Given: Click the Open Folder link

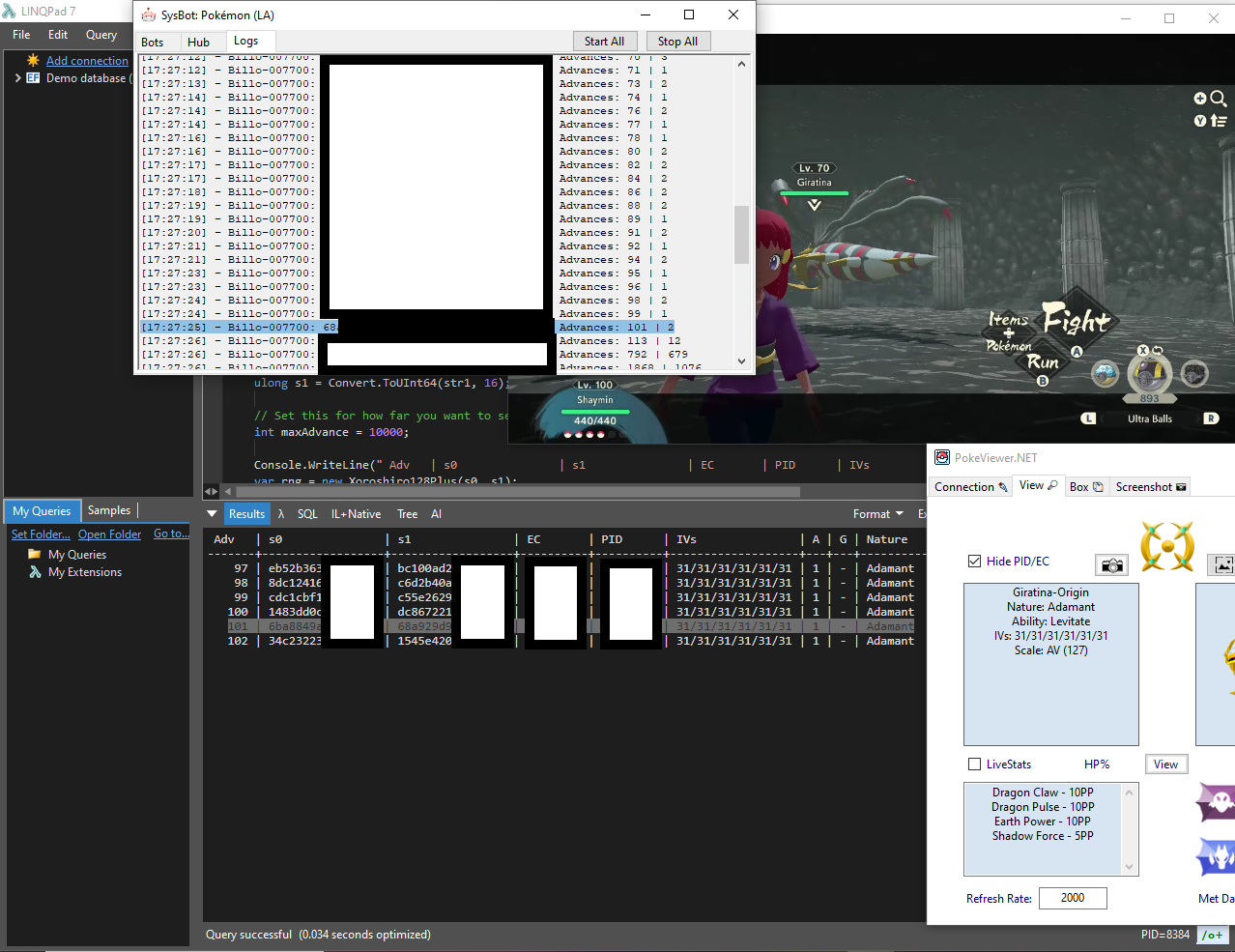Looking at the screenshot, I should click(x=109, y=534).
